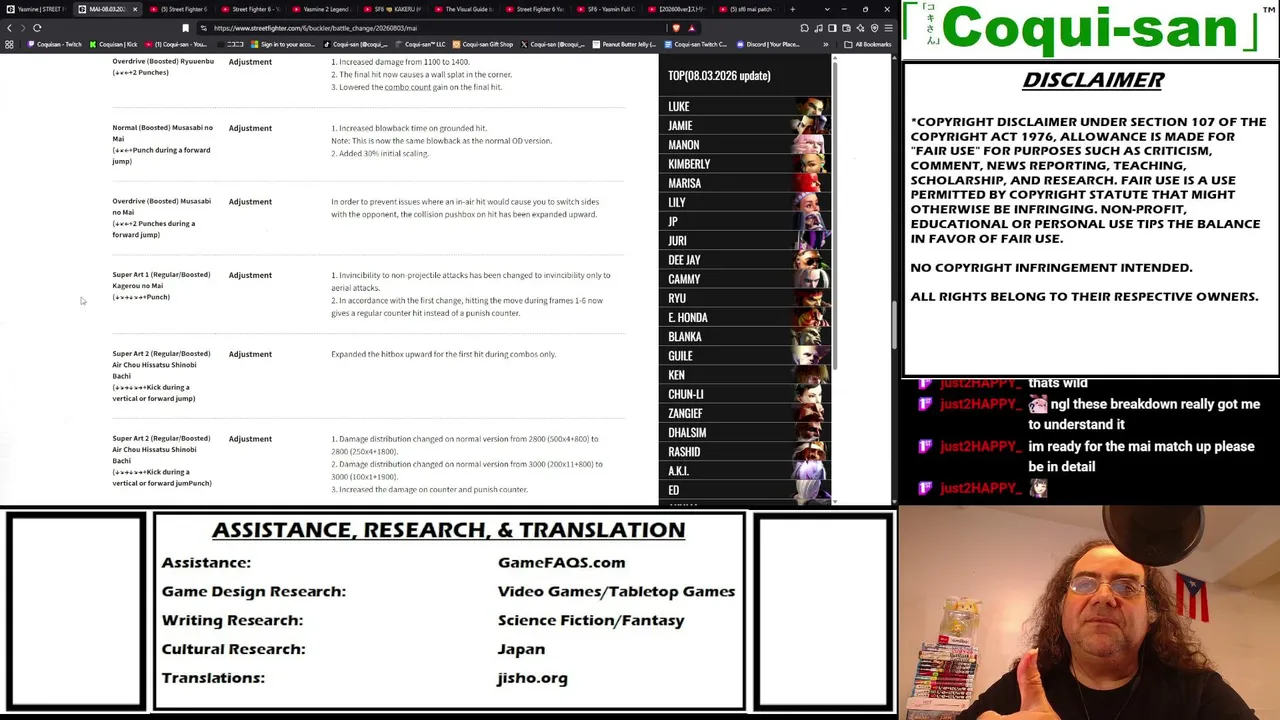Select MANON in the character list
This screenshot has width=1280, height=720.
coord(744,144)
